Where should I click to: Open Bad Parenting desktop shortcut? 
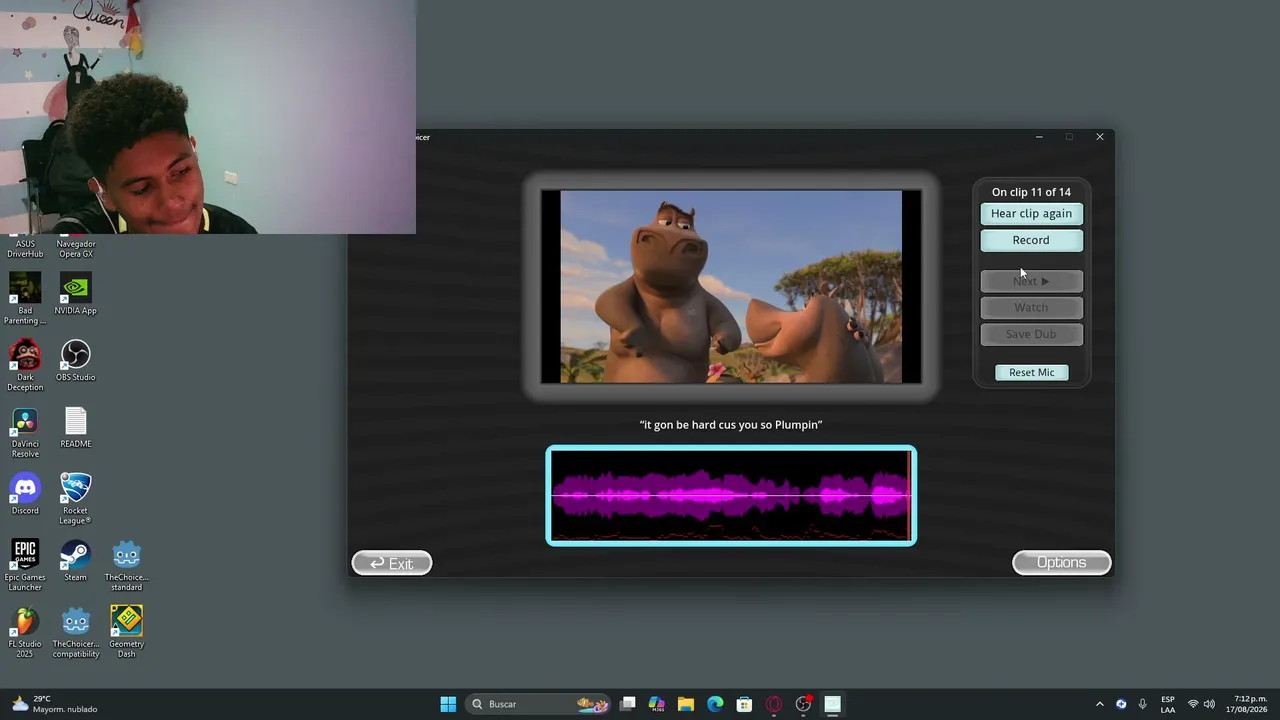coord(25,299)
